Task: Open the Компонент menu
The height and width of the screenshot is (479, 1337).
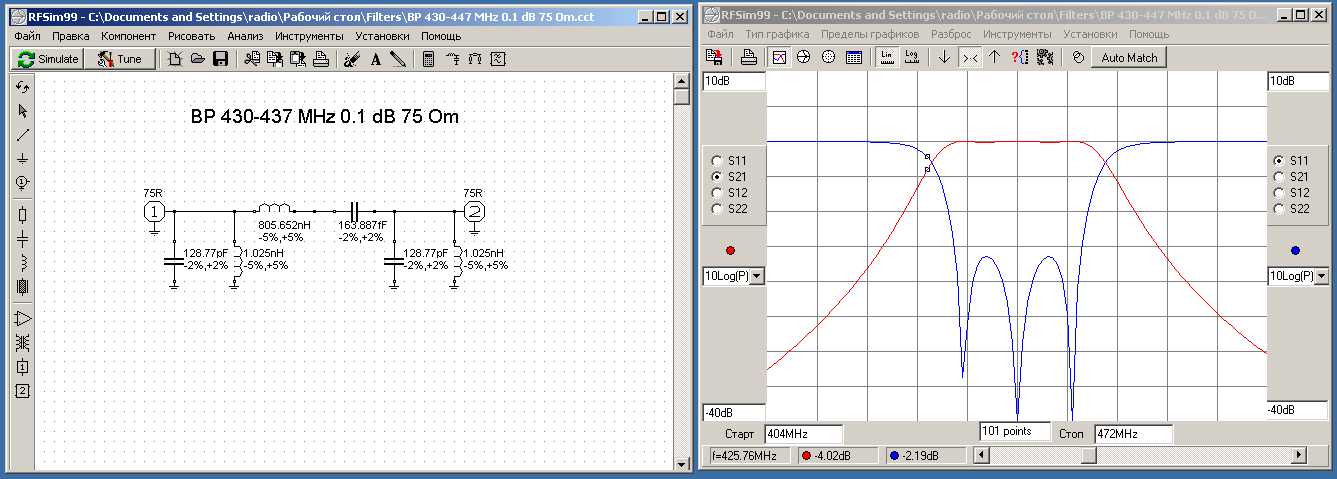Action: [128, 35]
